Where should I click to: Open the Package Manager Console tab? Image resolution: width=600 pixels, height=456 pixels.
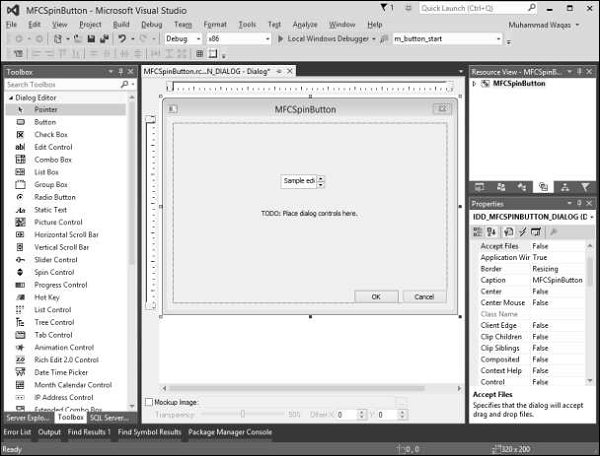pyautogui.click(x=230, y=432)
